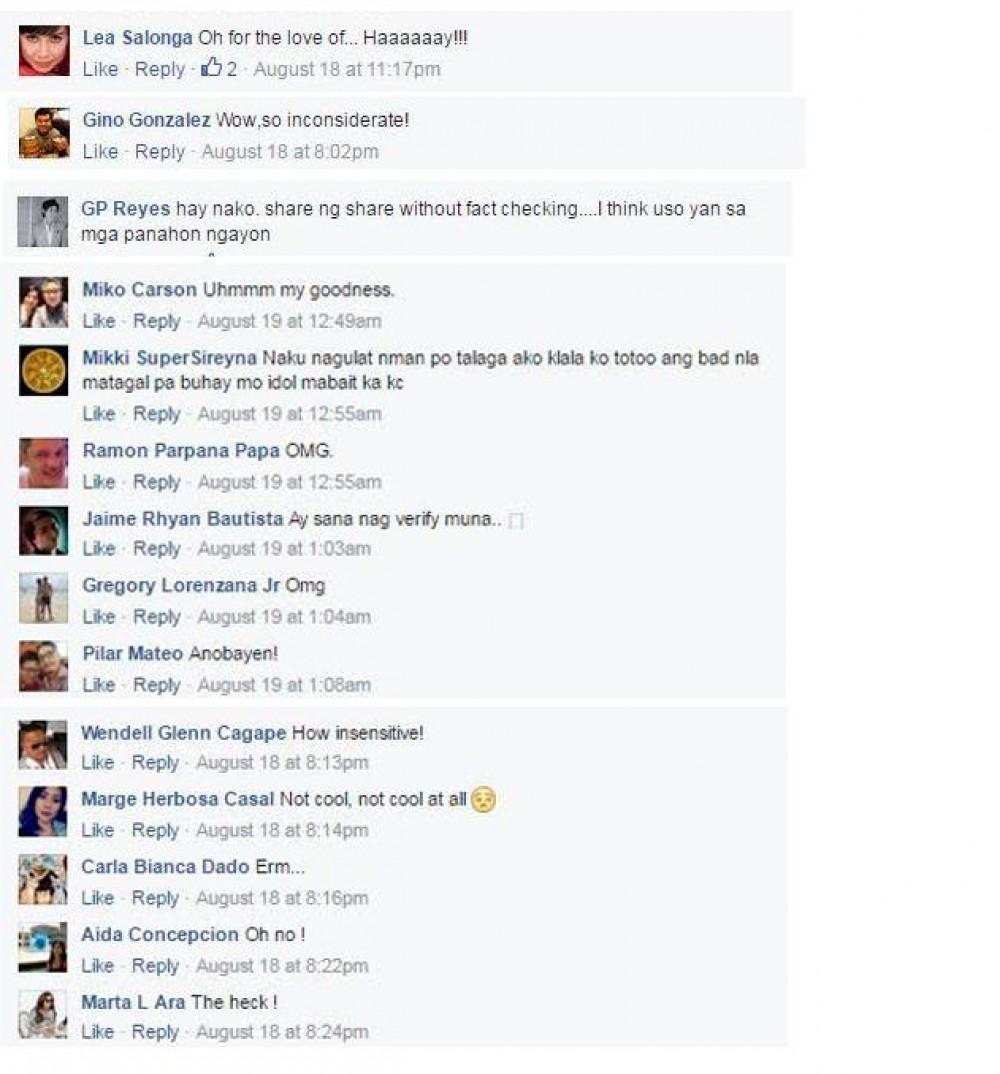Click the thumbs-up likes count on Lea Salonga's comment
Image resolution: width=1000 pixels, height=1074 pixels.
pos(219,68)
